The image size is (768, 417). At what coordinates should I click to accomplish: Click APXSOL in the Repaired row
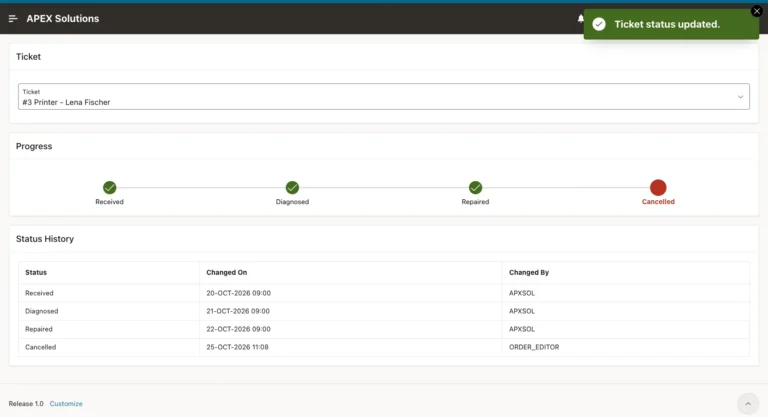[522, 329]
